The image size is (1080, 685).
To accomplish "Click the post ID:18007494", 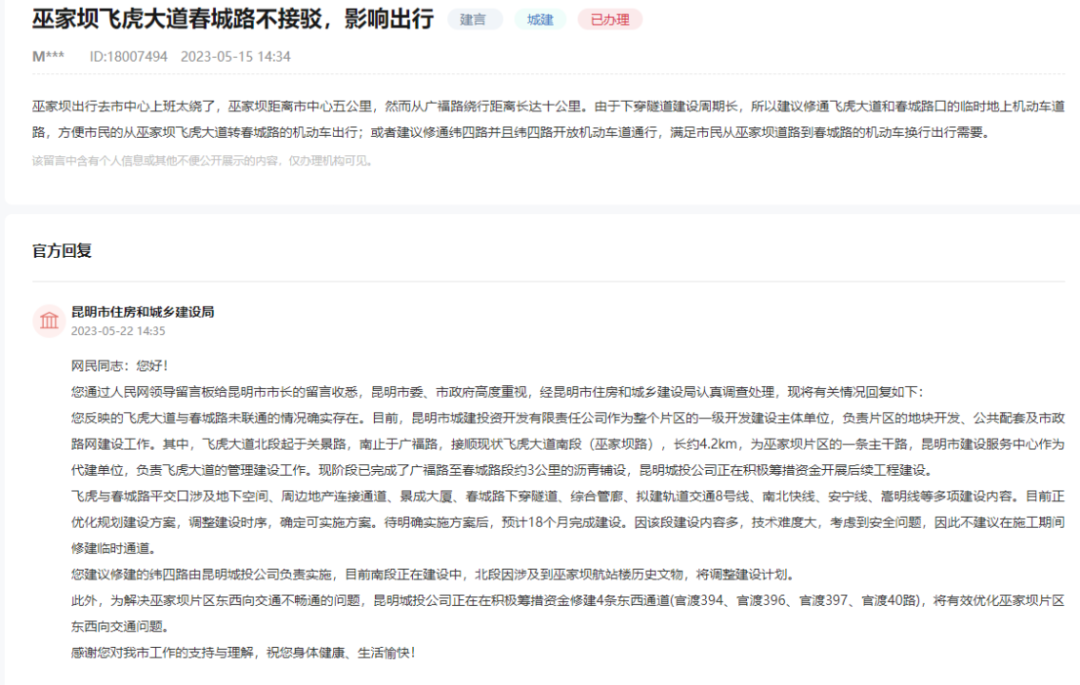I will [x=128, y=56].
